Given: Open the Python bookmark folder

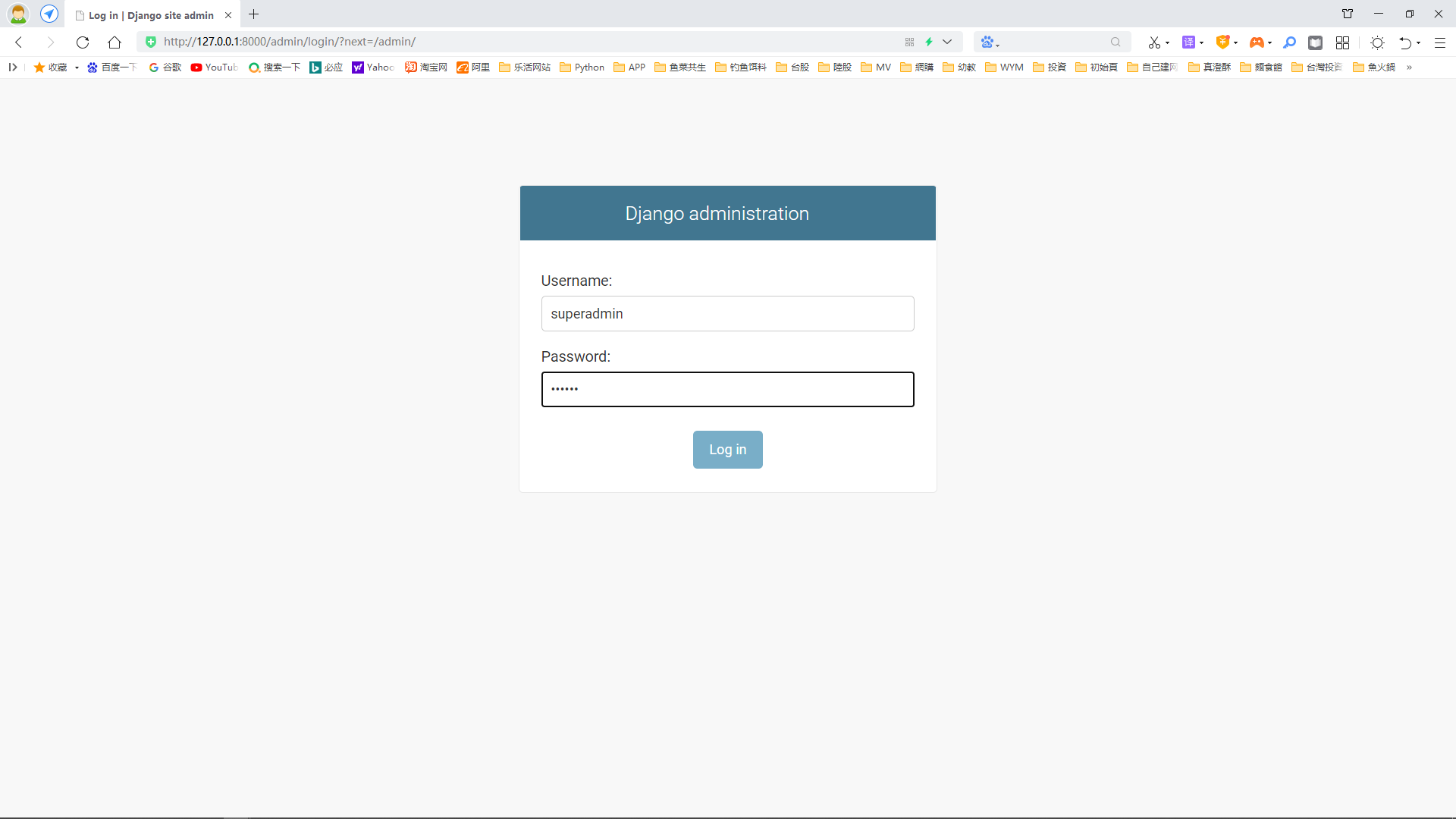Looking at the screenshot, I should point(582,67).
